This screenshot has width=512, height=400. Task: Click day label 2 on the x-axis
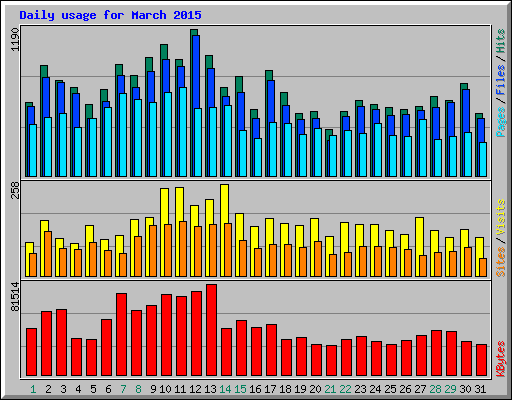(48, 389)
